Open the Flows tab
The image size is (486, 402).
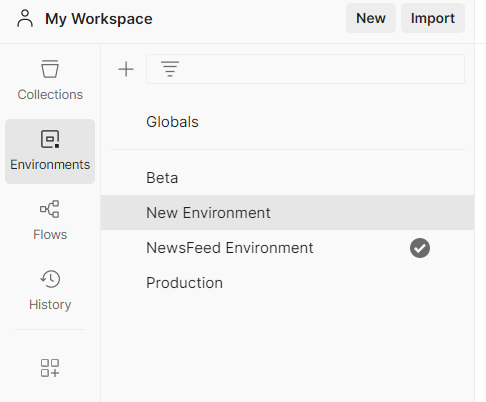pos(50,220)
